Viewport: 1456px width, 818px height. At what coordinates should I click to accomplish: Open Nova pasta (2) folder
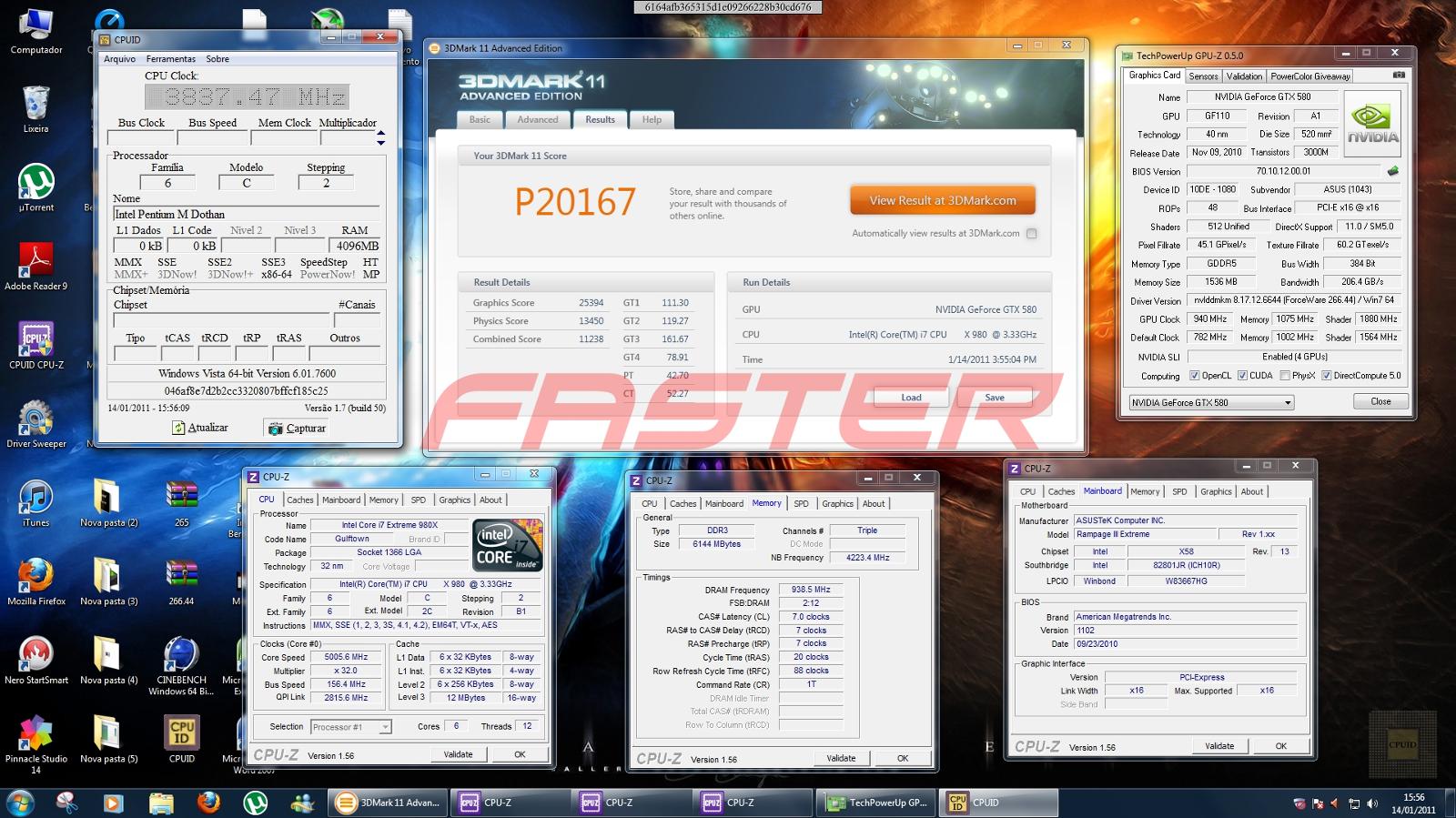(109, 503)
